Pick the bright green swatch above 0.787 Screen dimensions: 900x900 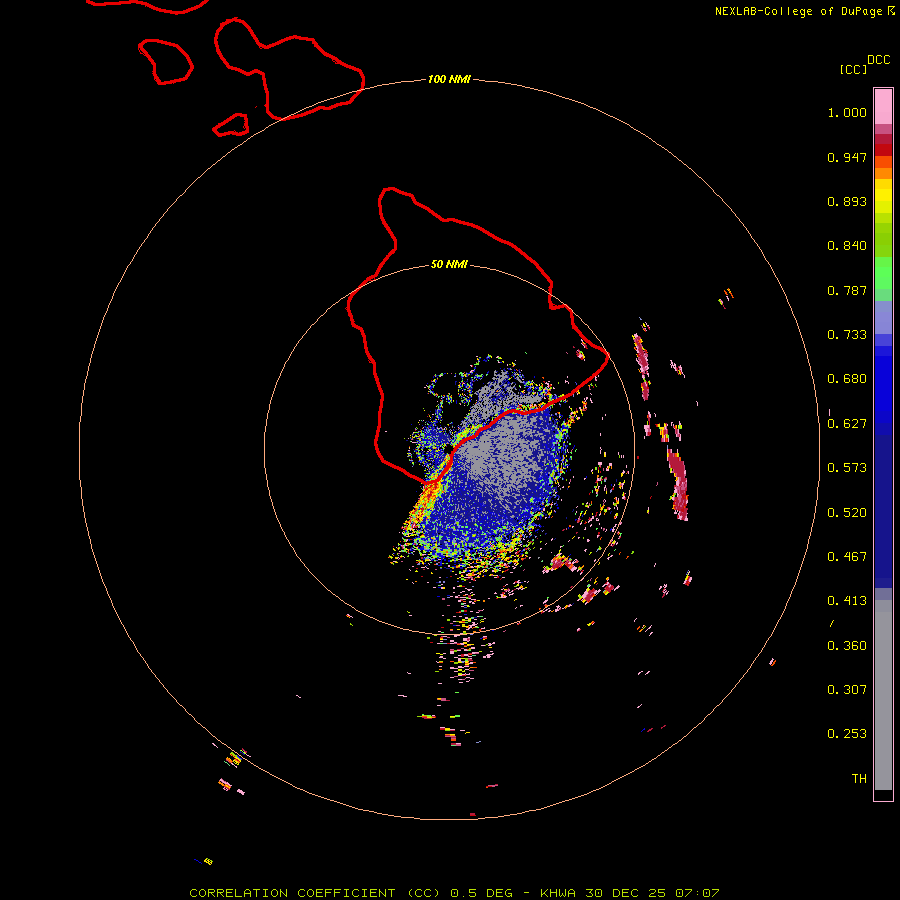[x=883, y=273]
